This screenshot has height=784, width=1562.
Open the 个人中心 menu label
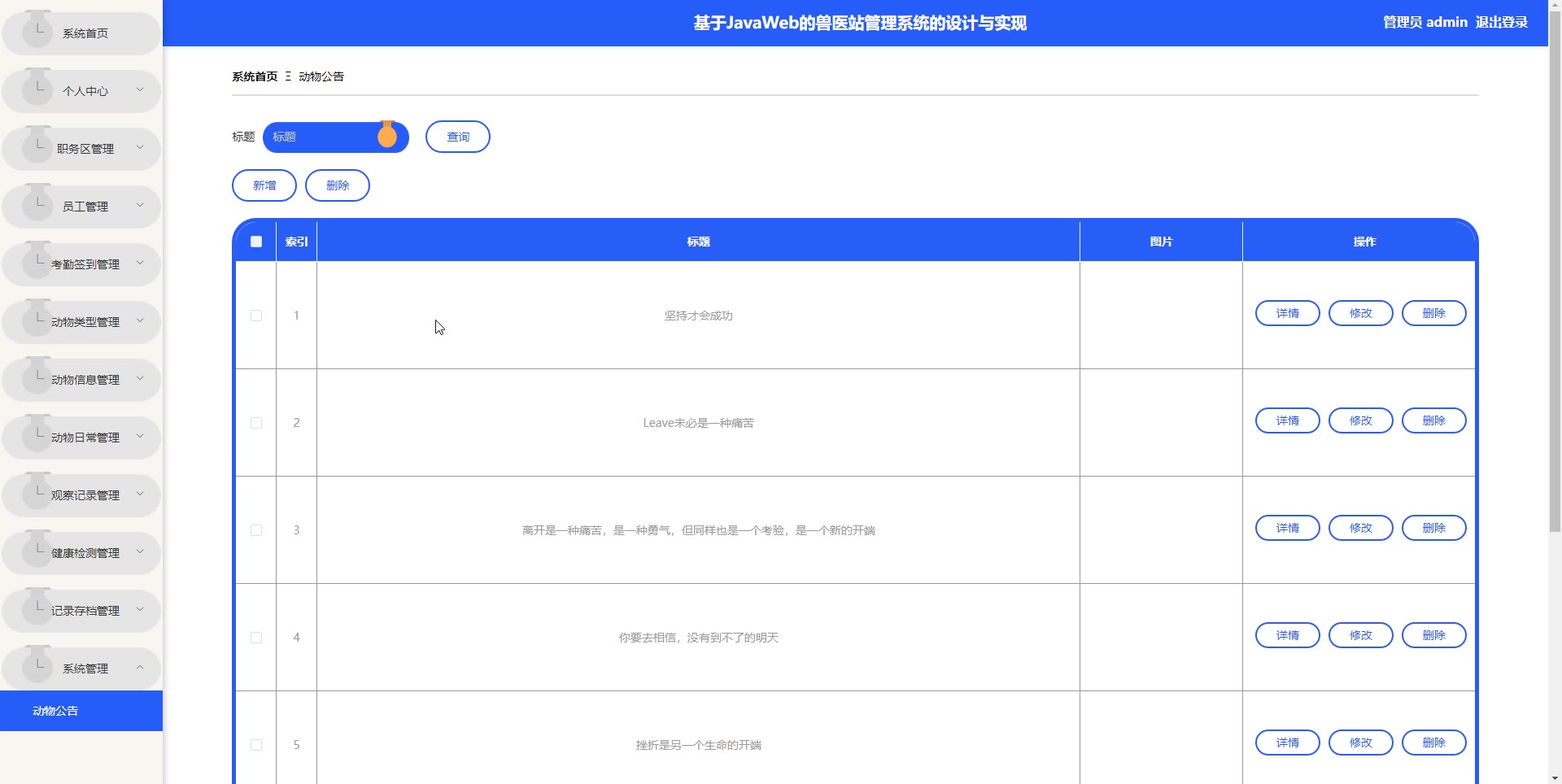(85, 91)
